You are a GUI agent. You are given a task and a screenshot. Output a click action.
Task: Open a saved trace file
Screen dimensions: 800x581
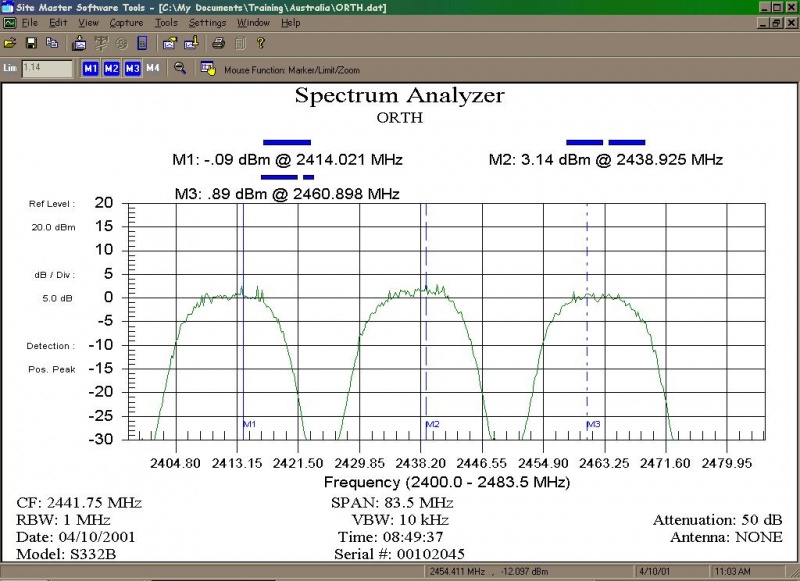click(x=11, y=43)
